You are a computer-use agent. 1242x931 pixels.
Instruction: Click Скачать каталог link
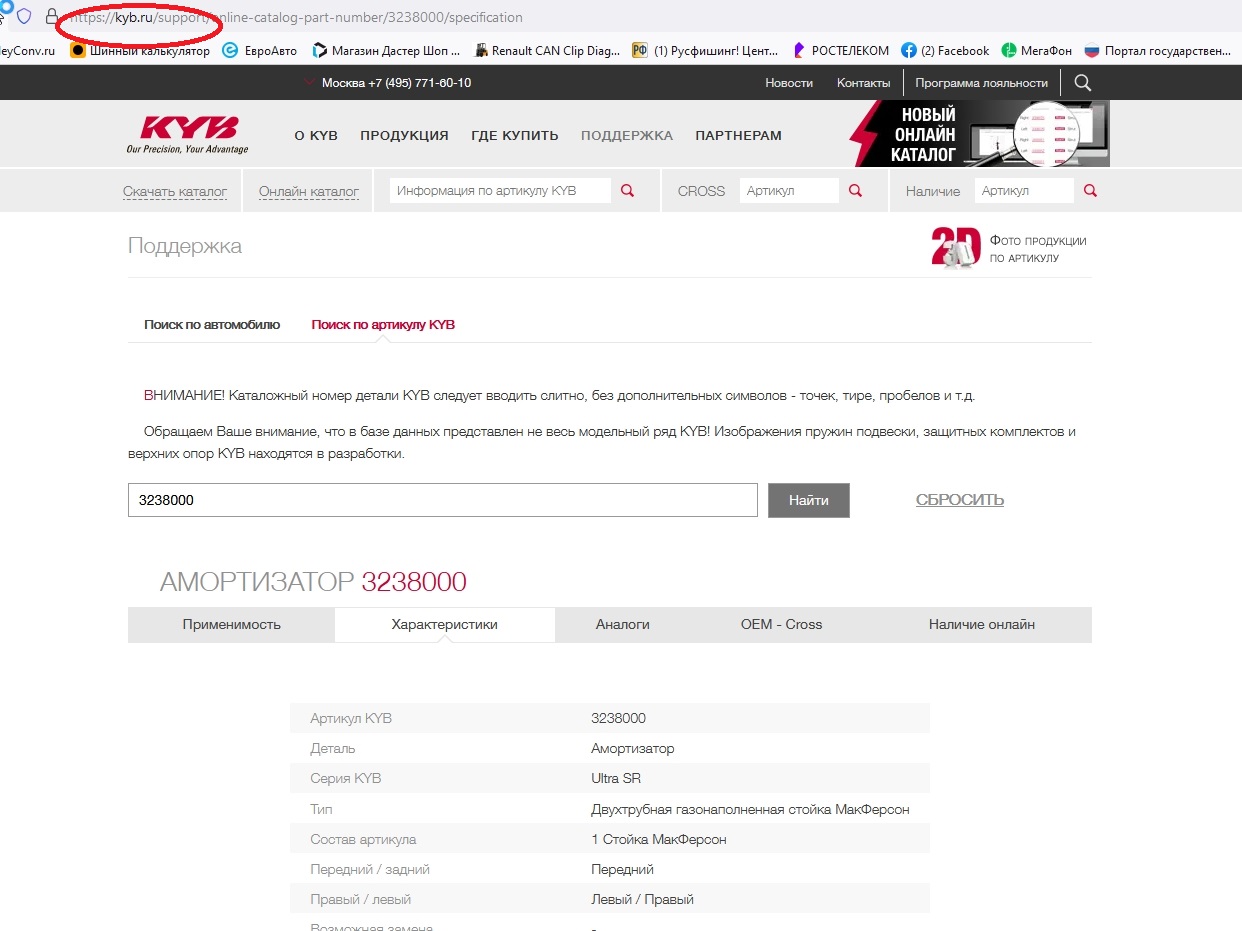coord(175,191)
